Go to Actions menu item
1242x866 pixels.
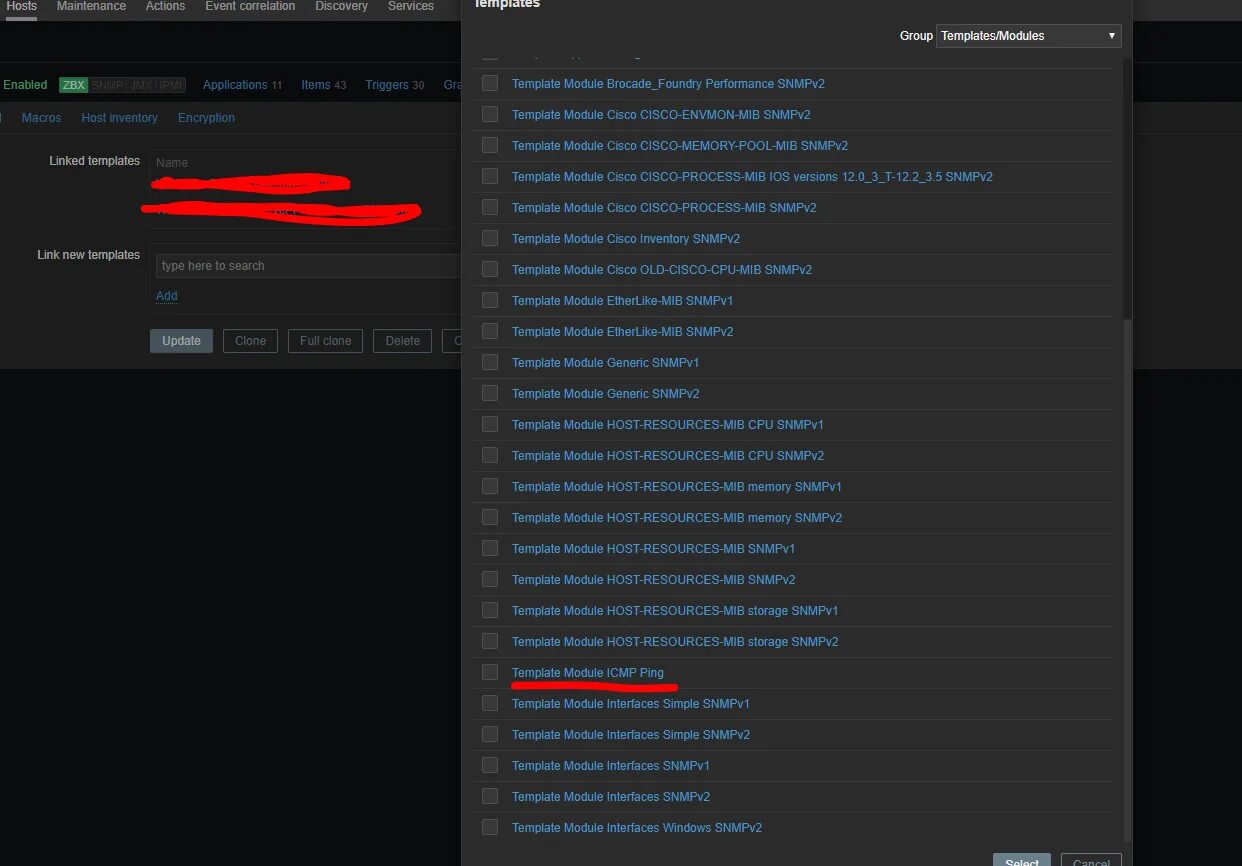coord(165,6)
